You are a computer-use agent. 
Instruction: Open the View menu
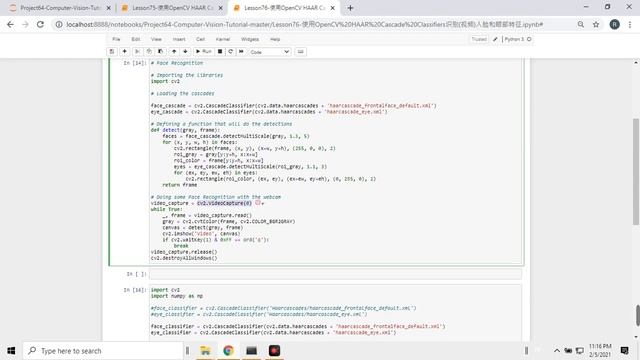pos(156,39)
